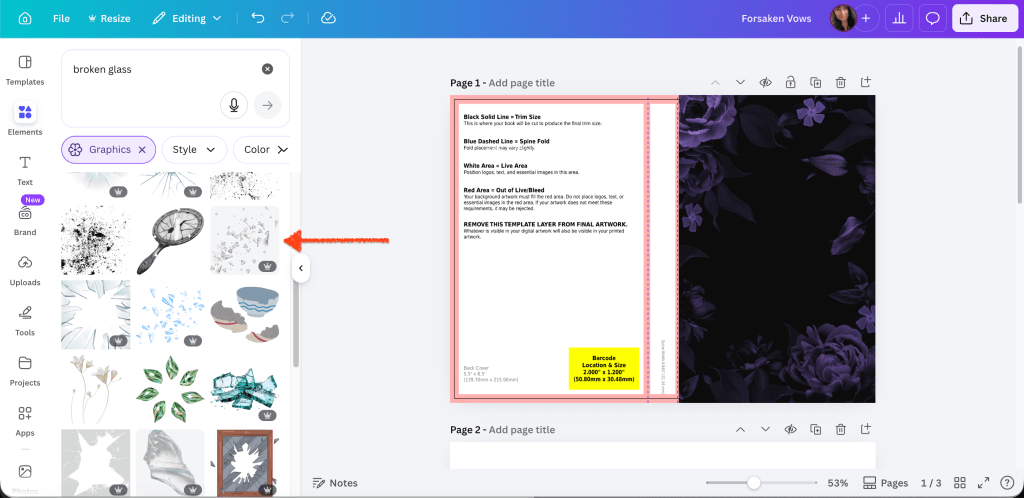Delete Page 1 using trash icon
Image resolution: width=1024 pixels, height=498 pixels.
841,82
